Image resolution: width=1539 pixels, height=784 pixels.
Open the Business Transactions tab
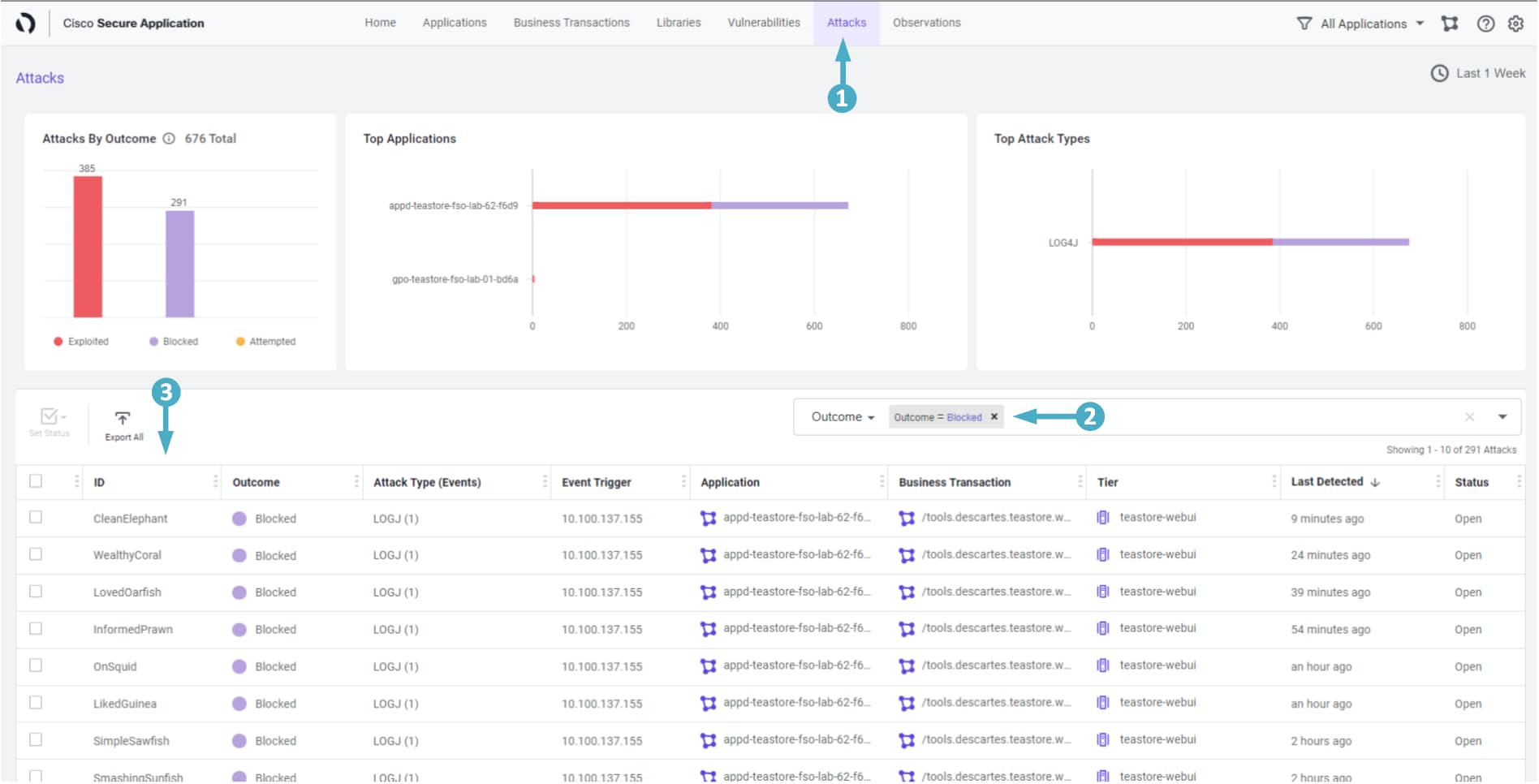click(571, 23)
